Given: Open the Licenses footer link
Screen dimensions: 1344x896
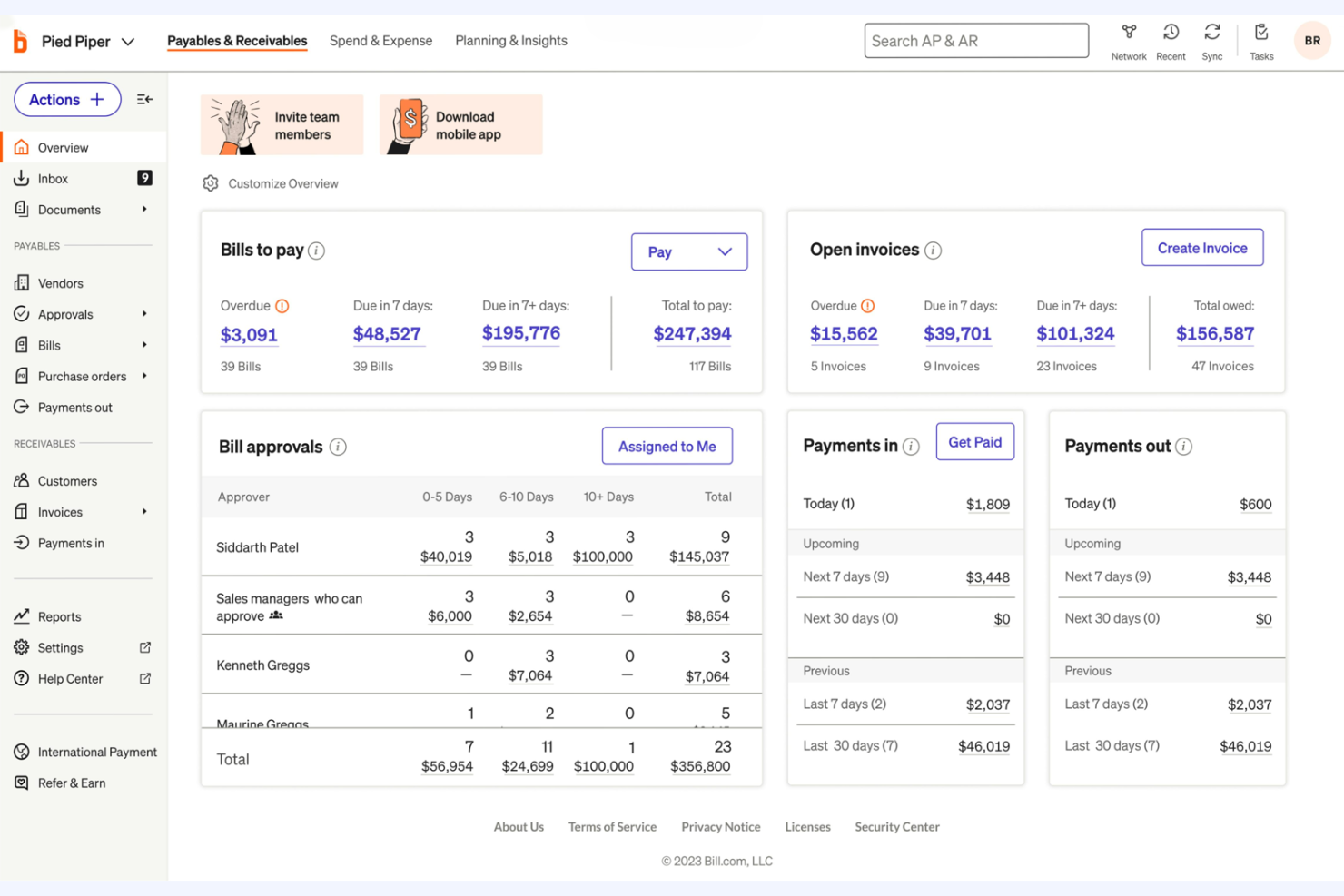Looking at the screenshot, I should 807,827.
